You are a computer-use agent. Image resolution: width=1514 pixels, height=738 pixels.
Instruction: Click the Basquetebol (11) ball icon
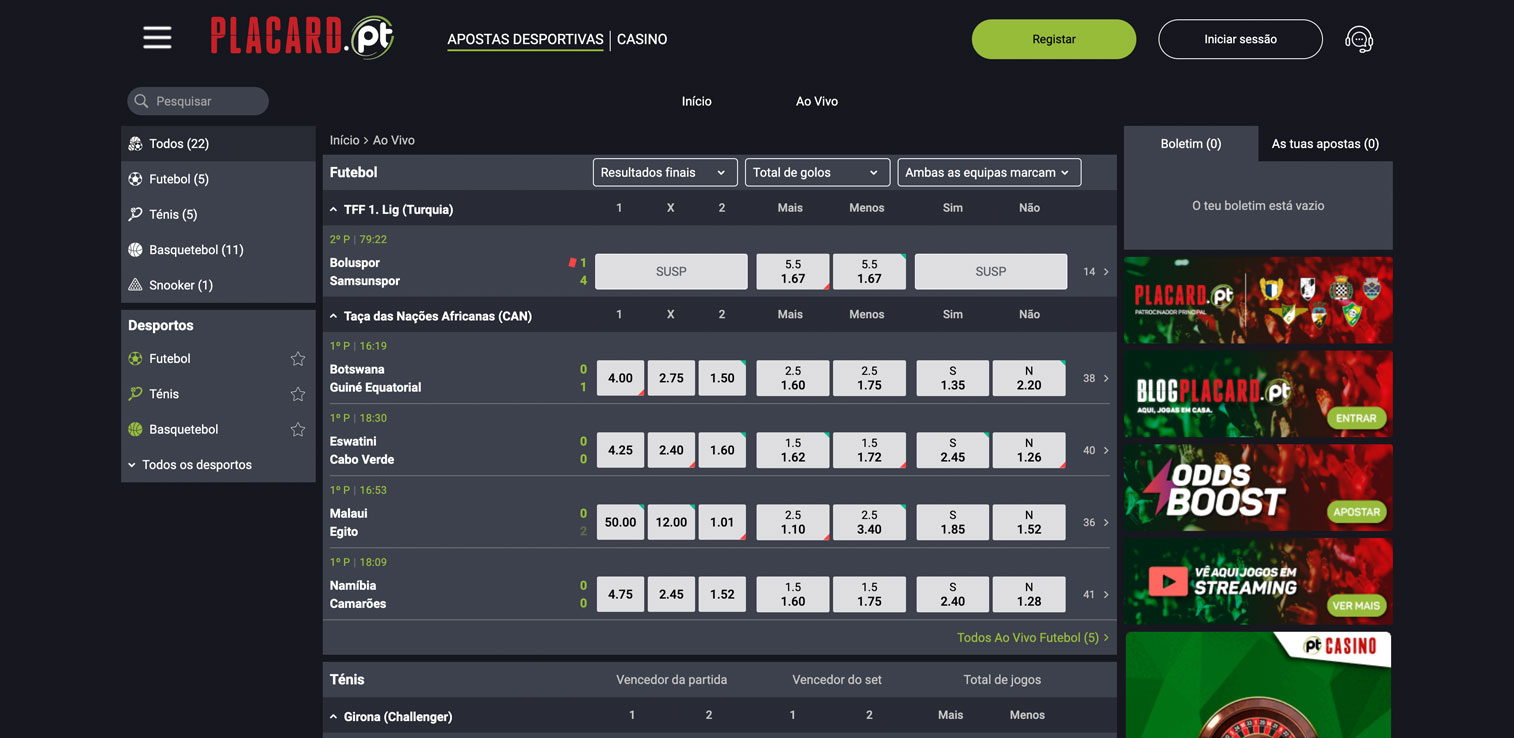136,250
